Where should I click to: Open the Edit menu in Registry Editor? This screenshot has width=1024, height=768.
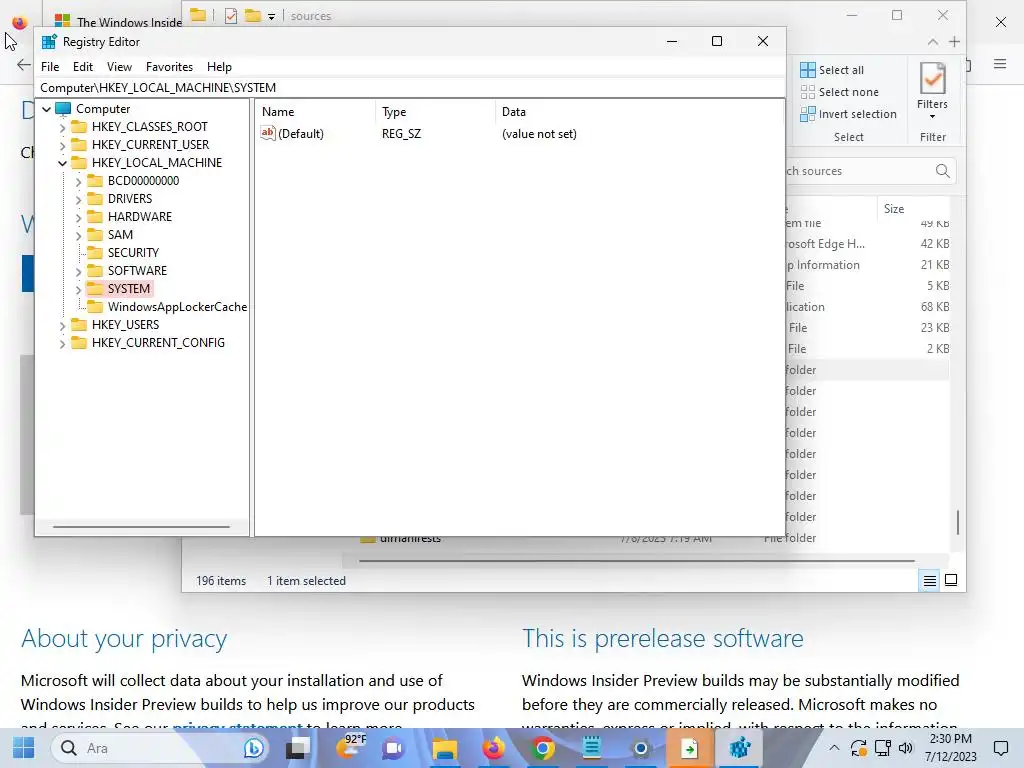click(82, 67)
